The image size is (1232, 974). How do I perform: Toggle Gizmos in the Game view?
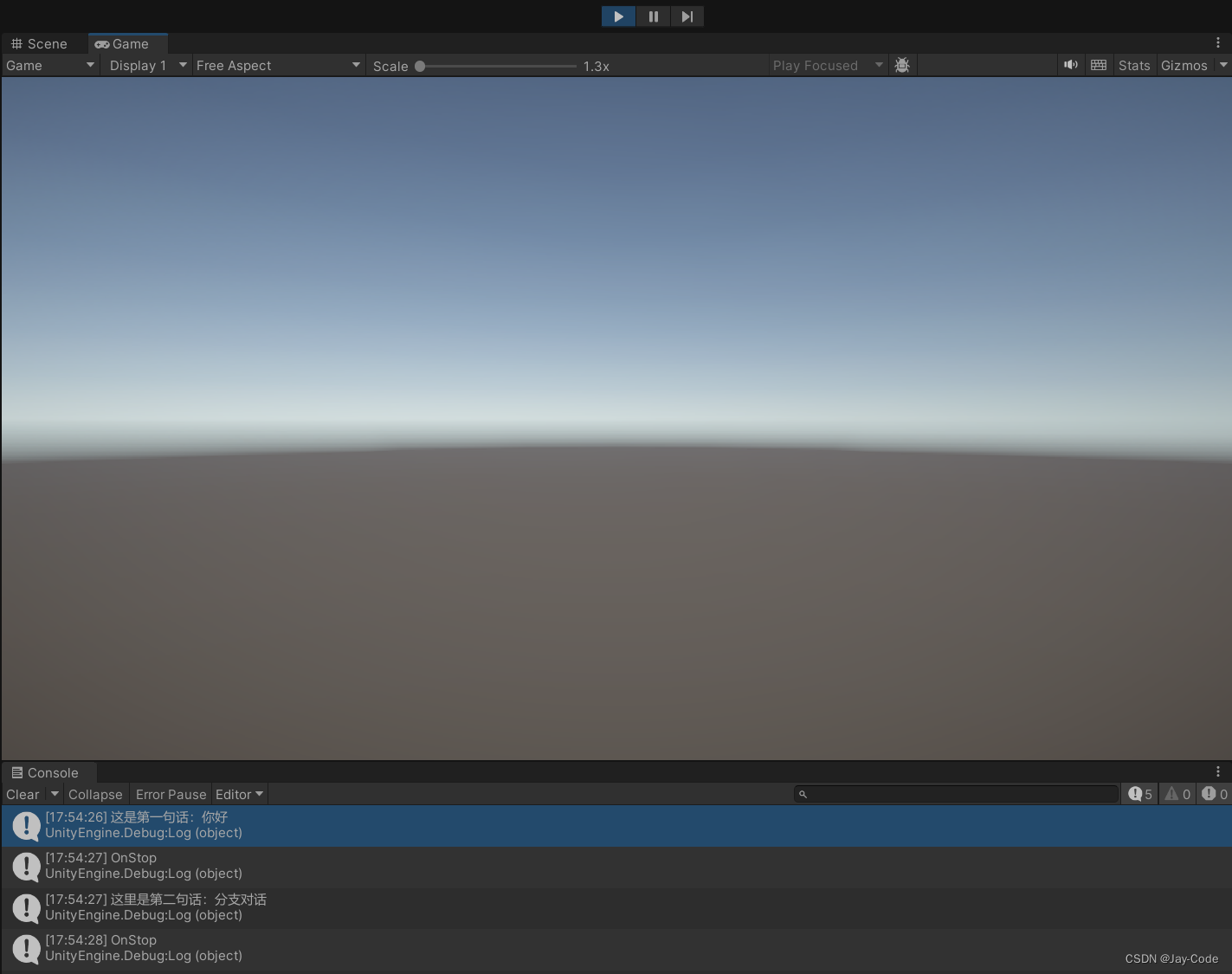(1184, 66)
